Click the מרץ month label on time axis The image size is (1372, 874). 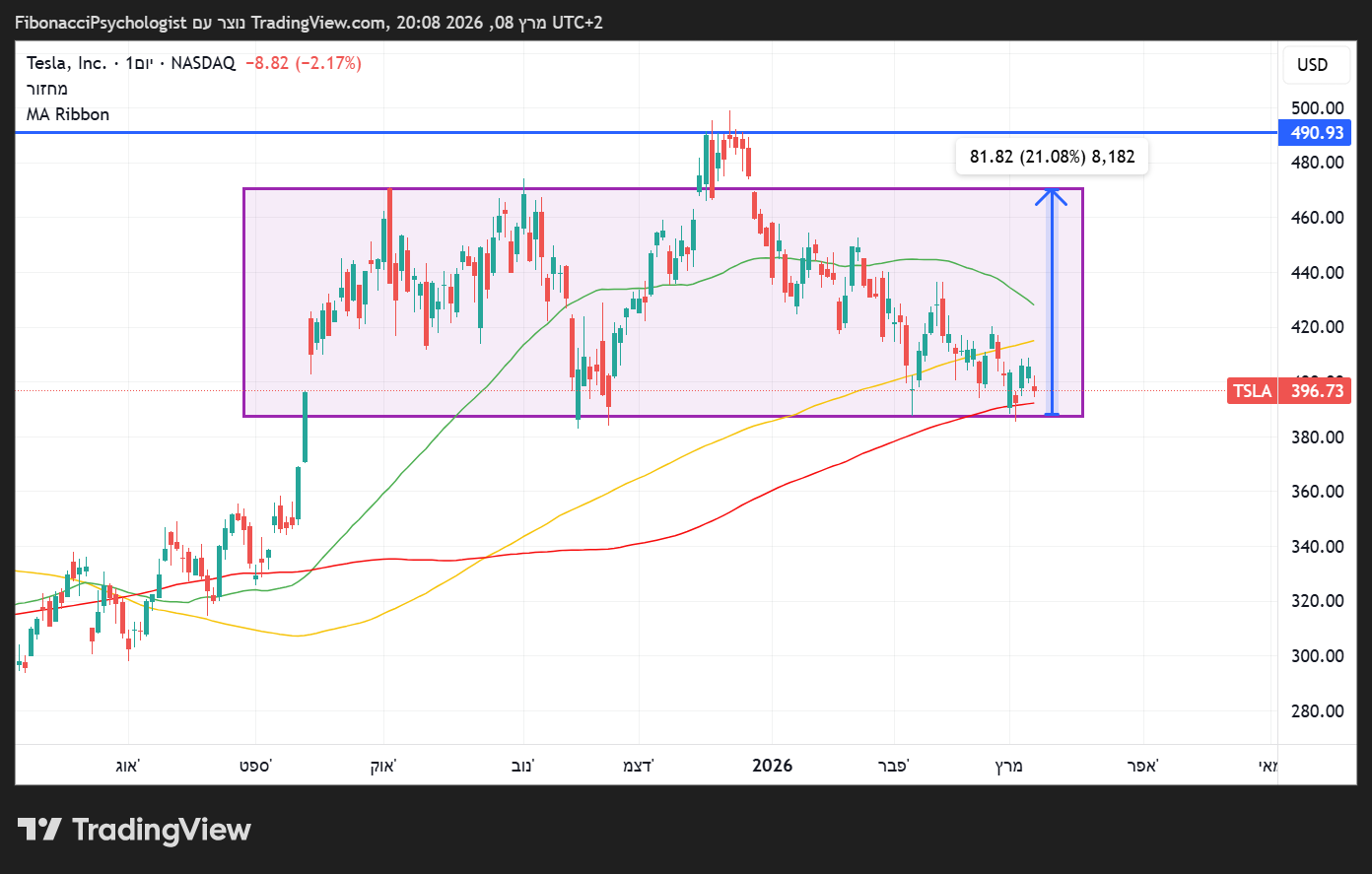tap(1008, 766)
